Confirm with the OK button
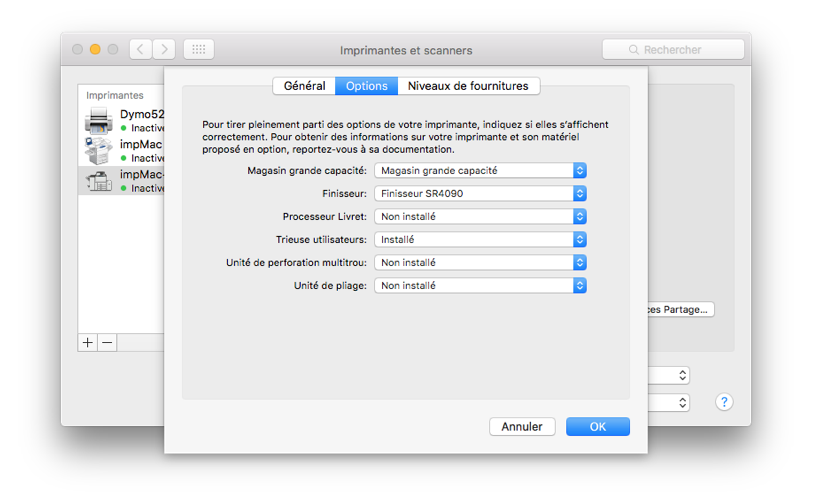 coord(597,427)
